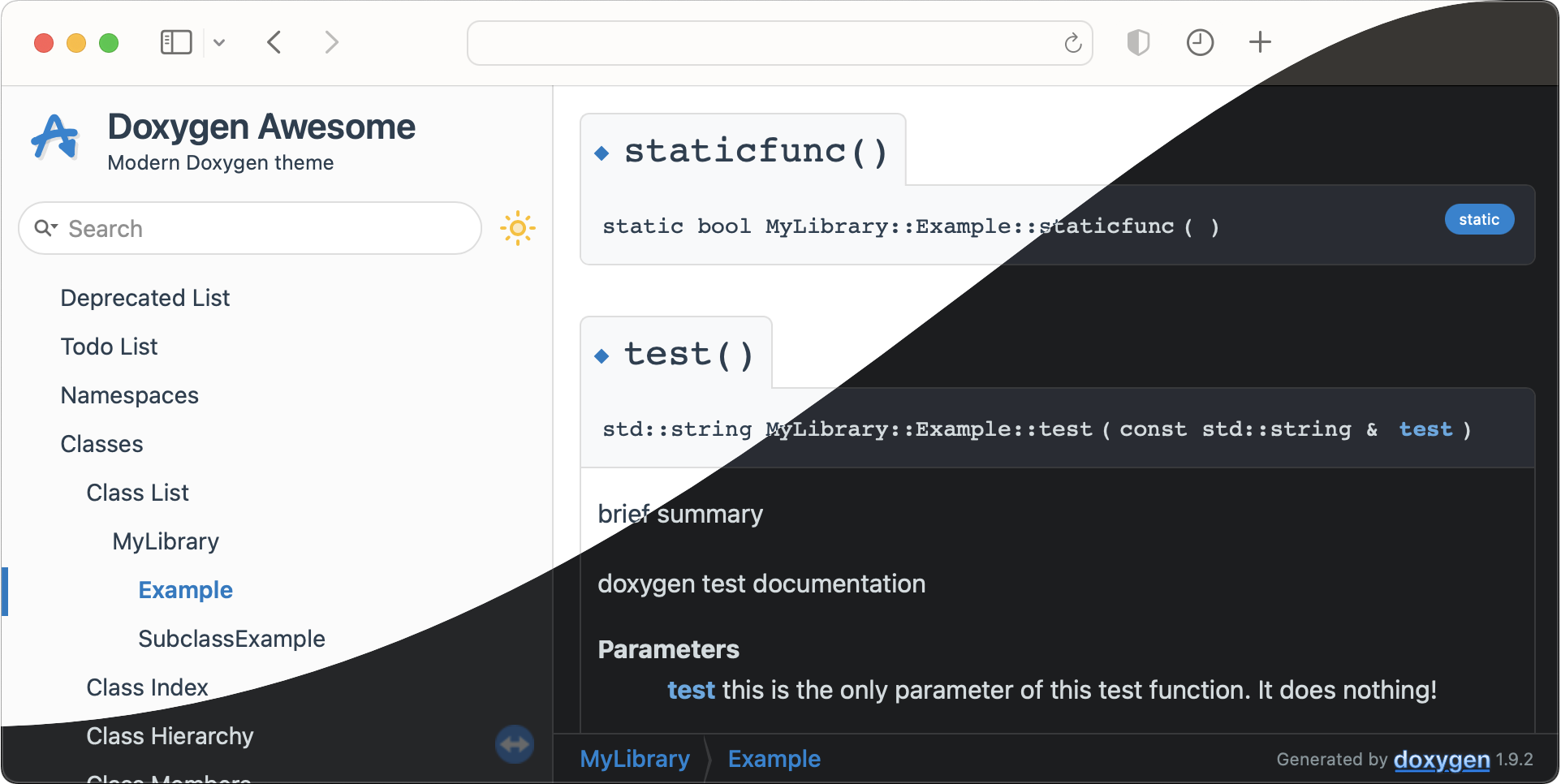Viewport: 1561px width, 784px height.
Task: Click the permalink diamond next to staticfunc()
Action: click(x=602, y=153)
